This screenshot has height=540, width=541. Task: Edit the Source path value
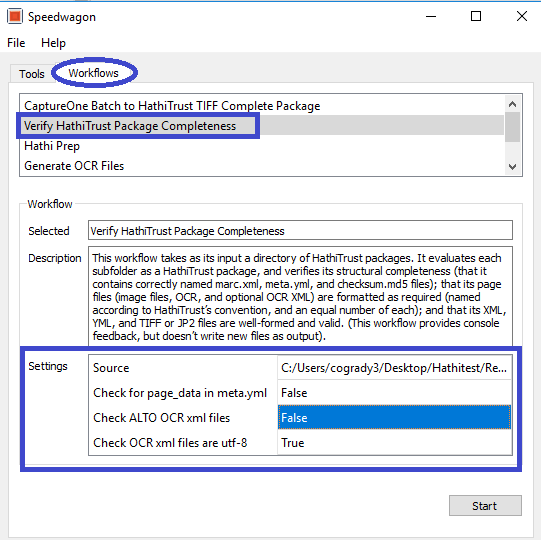(394, 368)
